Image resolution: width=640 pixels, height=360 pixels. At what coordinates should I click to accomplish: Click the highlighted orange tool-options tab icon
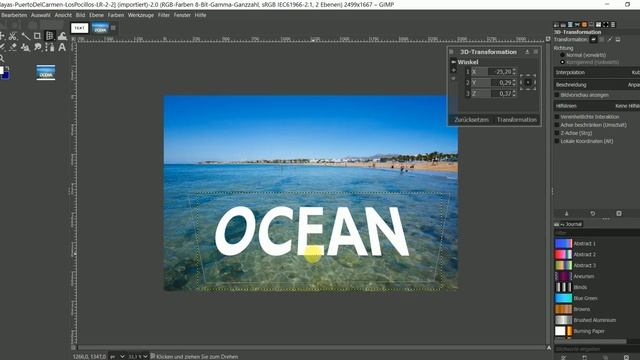click(584, 25)
